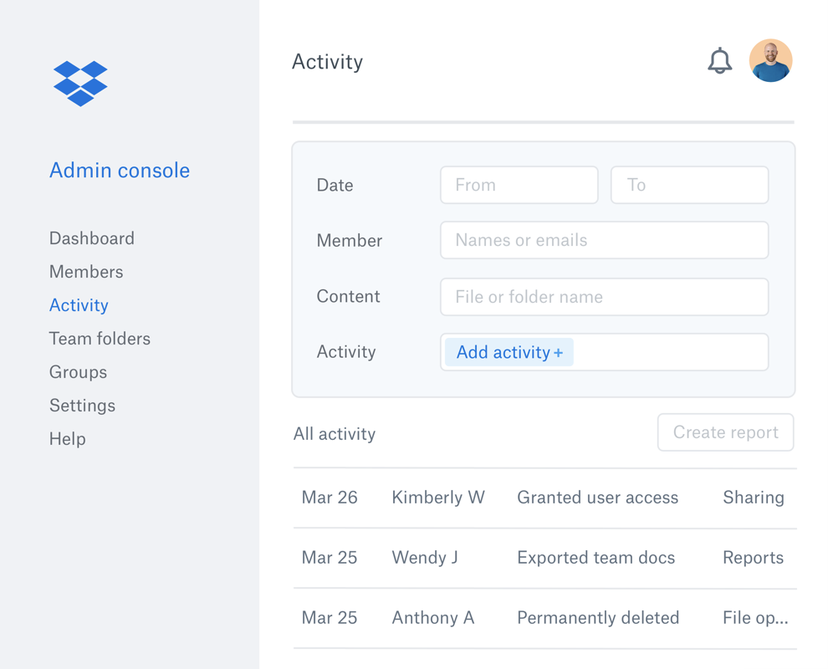Click Add activity to filter activities
This screenshot has height=669, width=828.
pos(508,352)
